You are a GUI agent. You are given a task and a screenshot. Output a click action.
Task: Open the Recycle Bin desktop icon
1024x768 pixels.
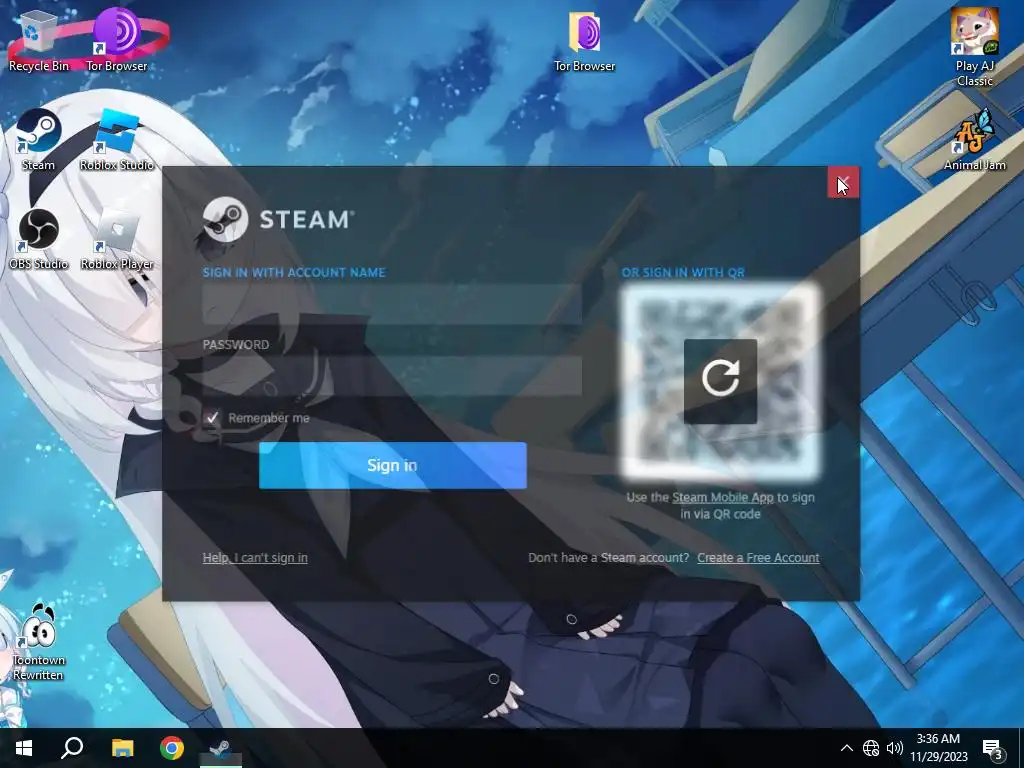(39, 42)
